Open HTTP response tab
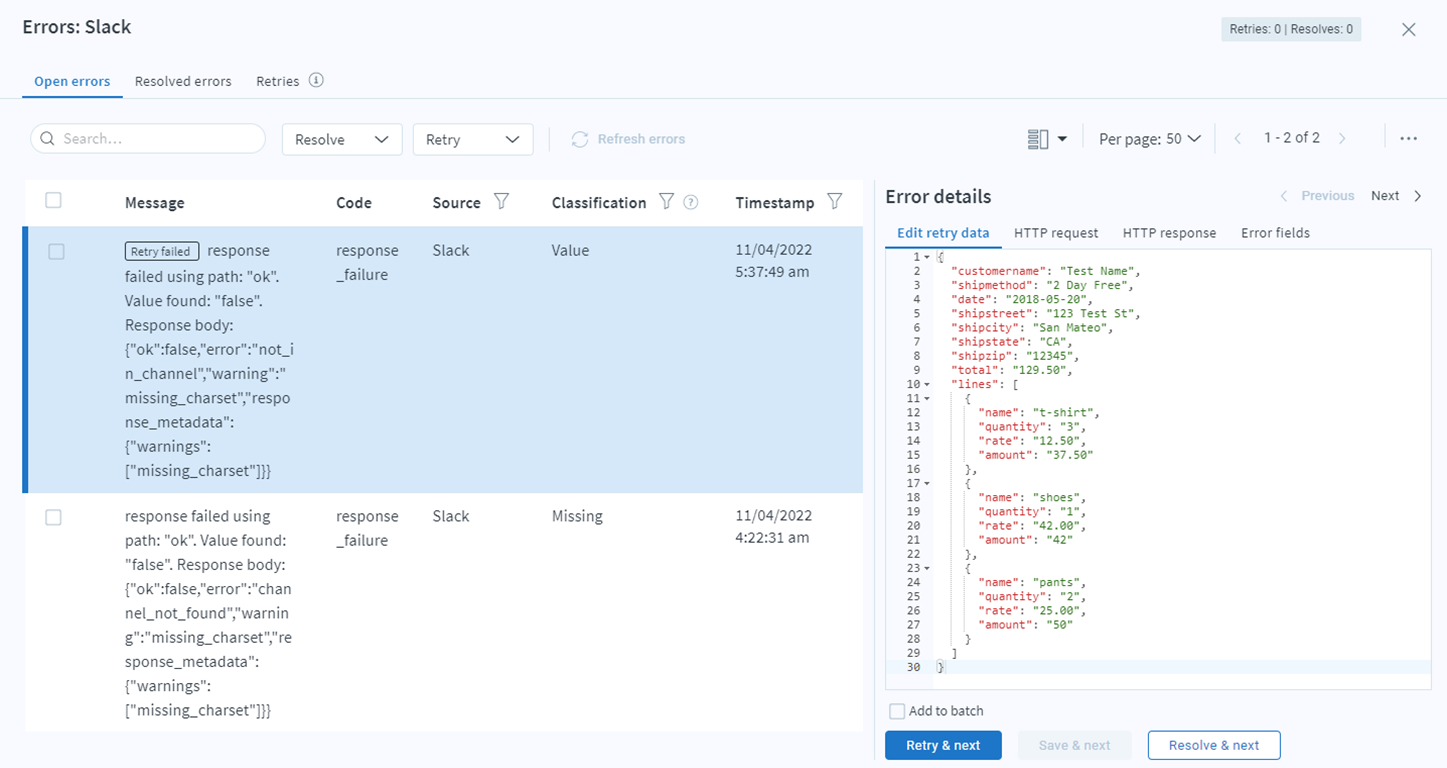 coord(1169,233)
